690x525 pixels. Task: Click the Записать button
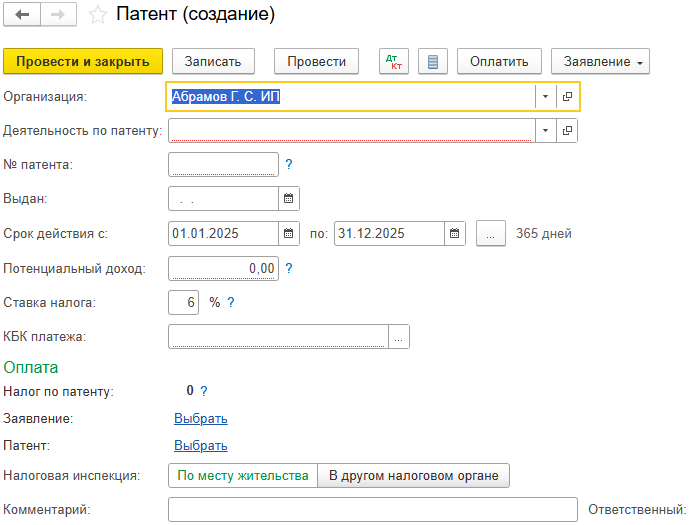click(x=213, y=62)
